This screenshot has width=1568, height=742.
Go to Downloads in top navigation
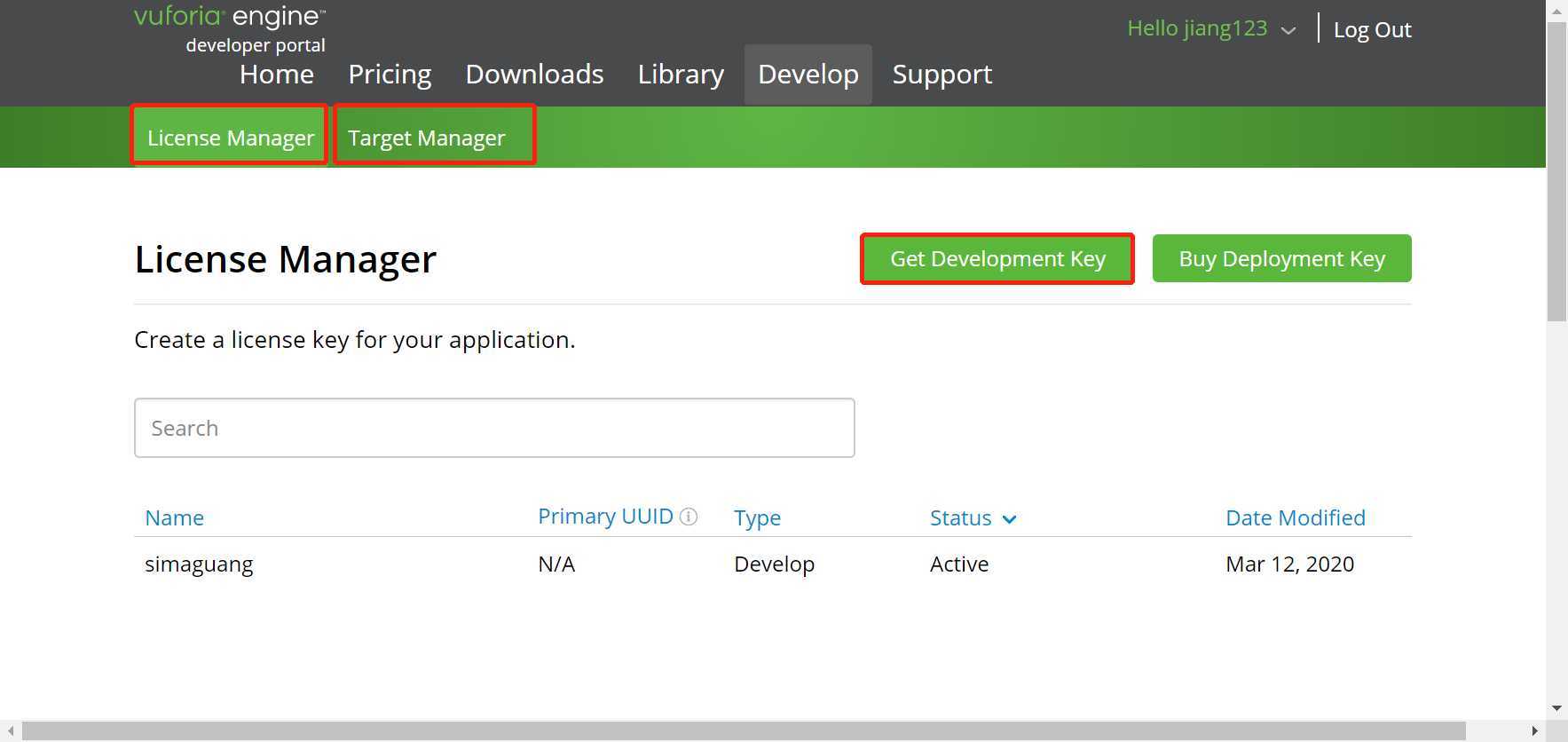click(534, 75)
